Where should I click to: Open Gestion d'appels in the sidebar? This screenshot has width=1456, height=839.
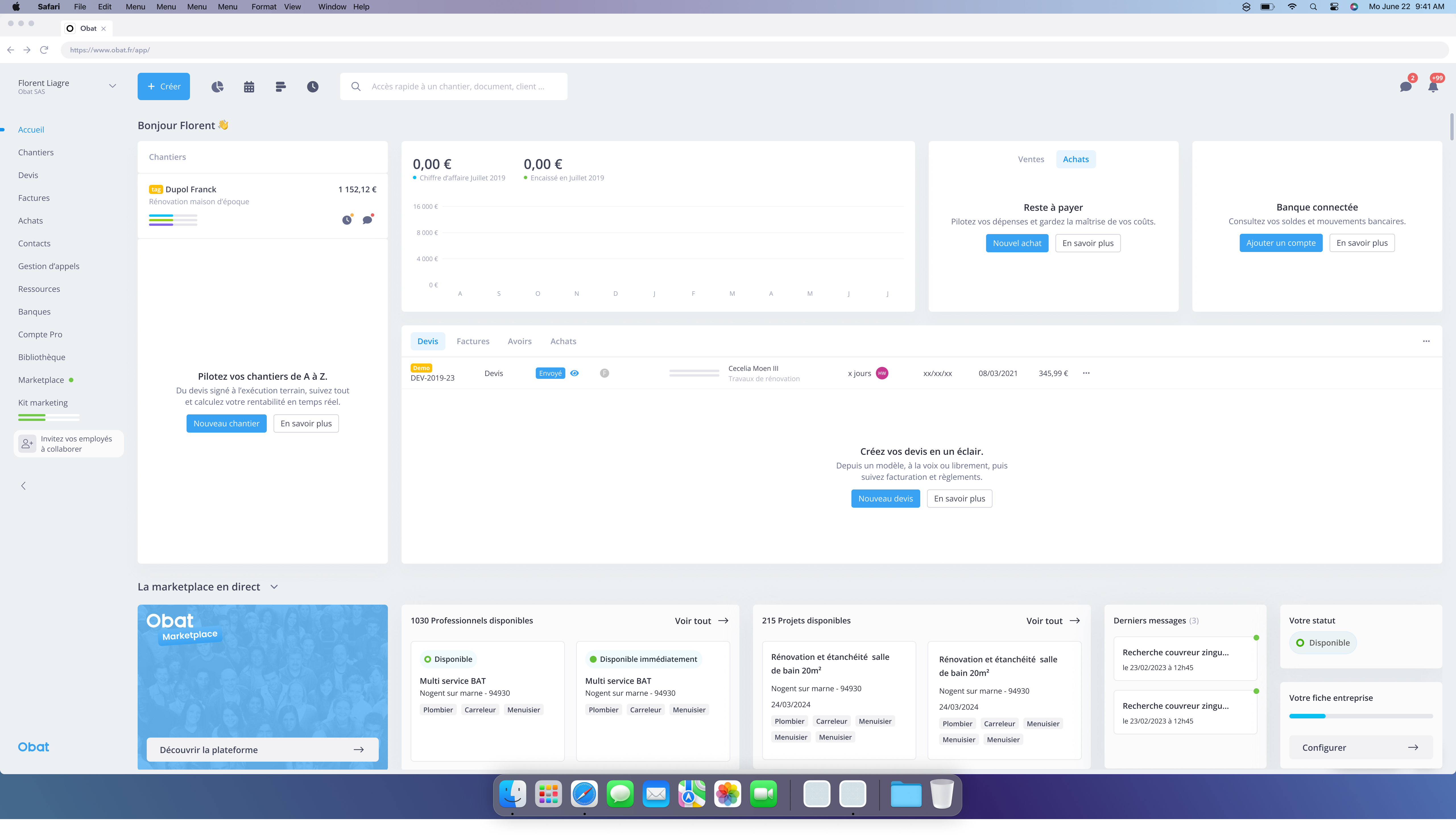[x=48, y=266]
